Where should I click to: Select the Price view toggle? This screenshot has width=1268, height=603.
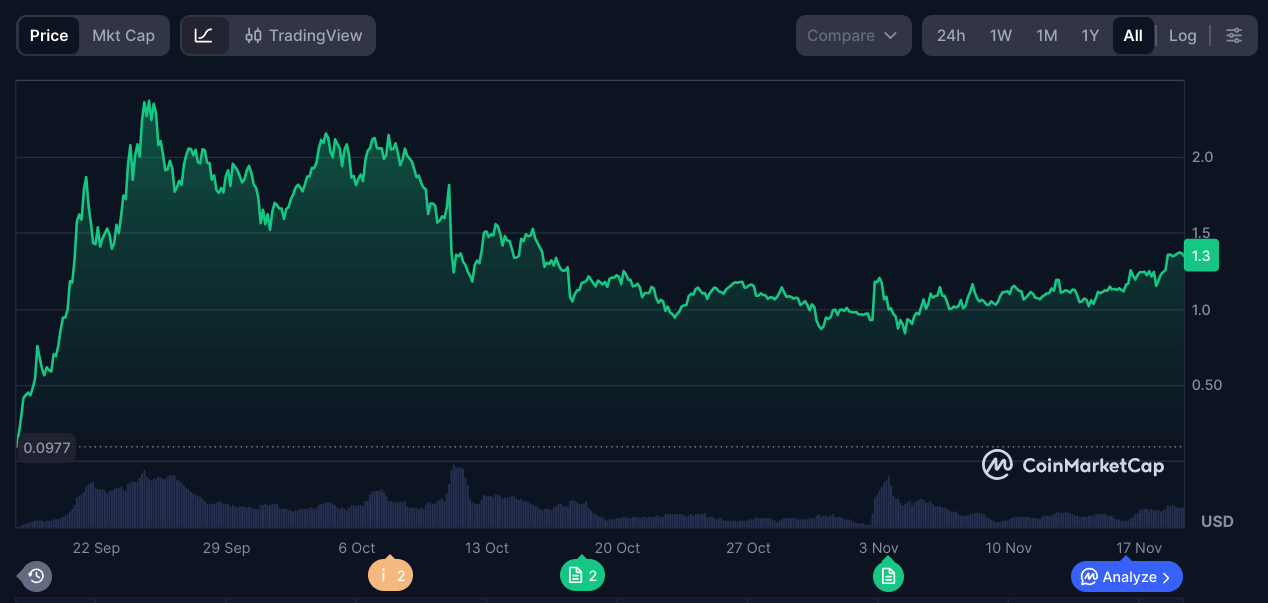tap(49, 36)
